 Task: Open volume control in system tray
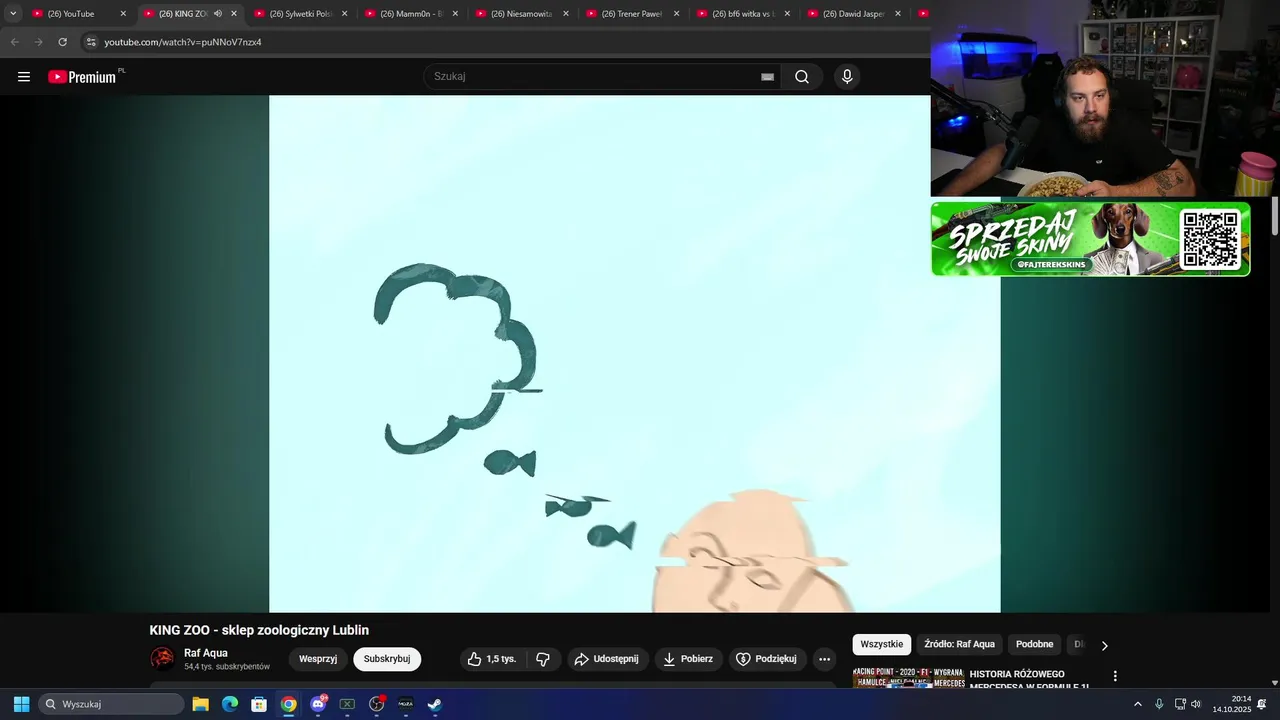coord(1196,704)
